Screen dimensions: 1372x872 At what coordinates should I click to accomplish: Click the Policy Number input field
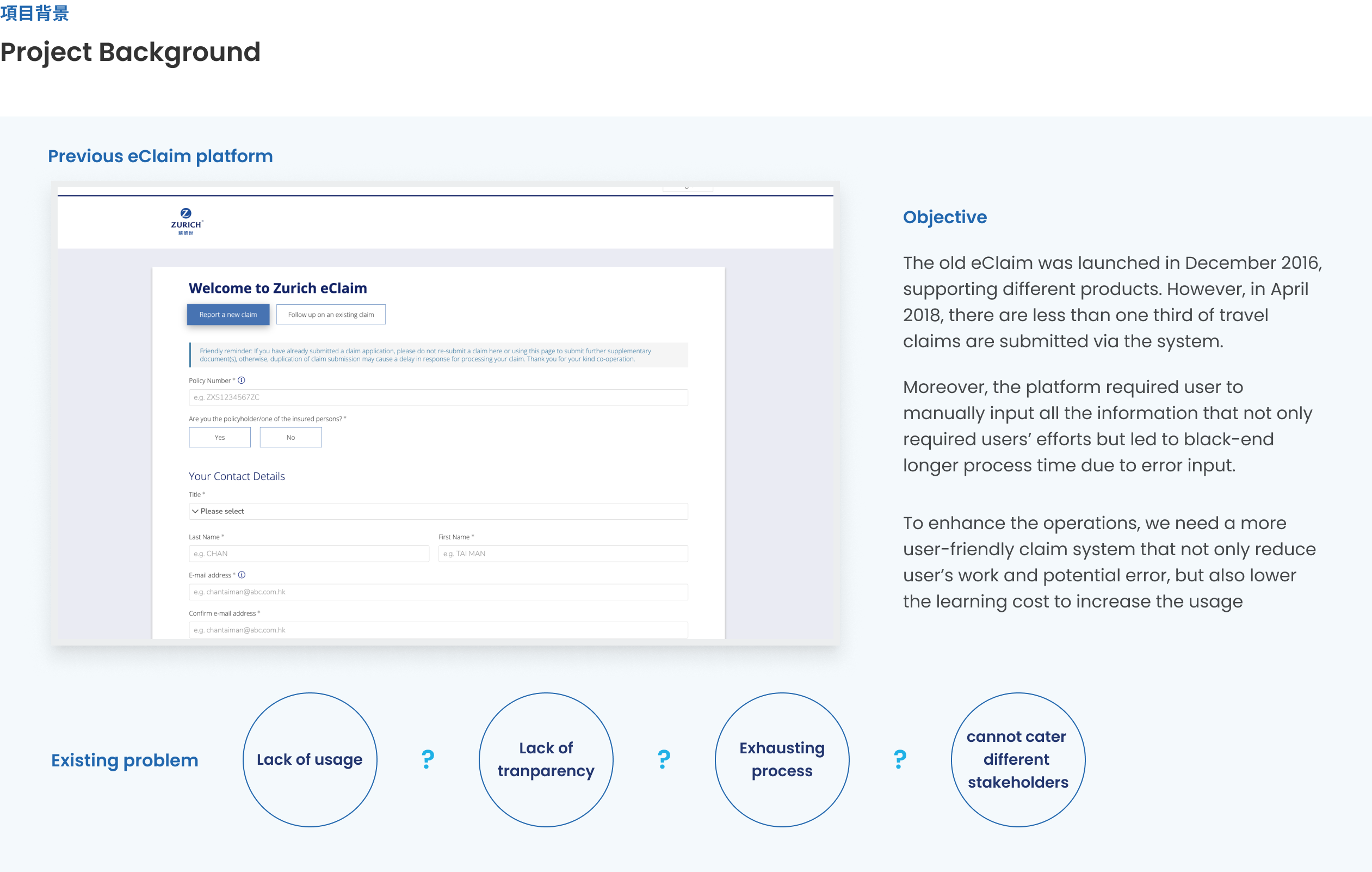(438, 397)
